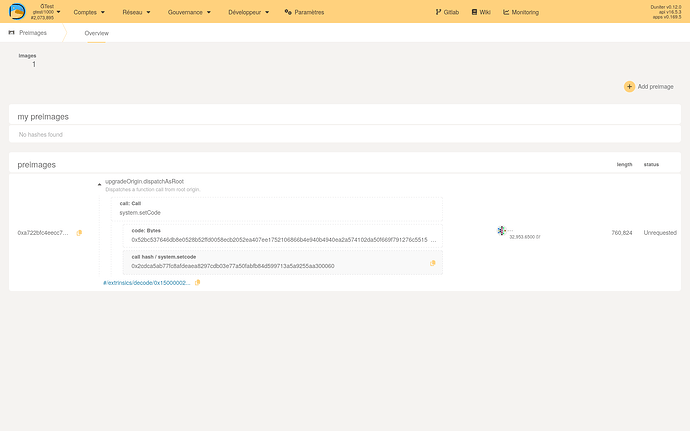Click the chain logo in top-left corner
Screen dimensions: 690x431
point(18,11)
